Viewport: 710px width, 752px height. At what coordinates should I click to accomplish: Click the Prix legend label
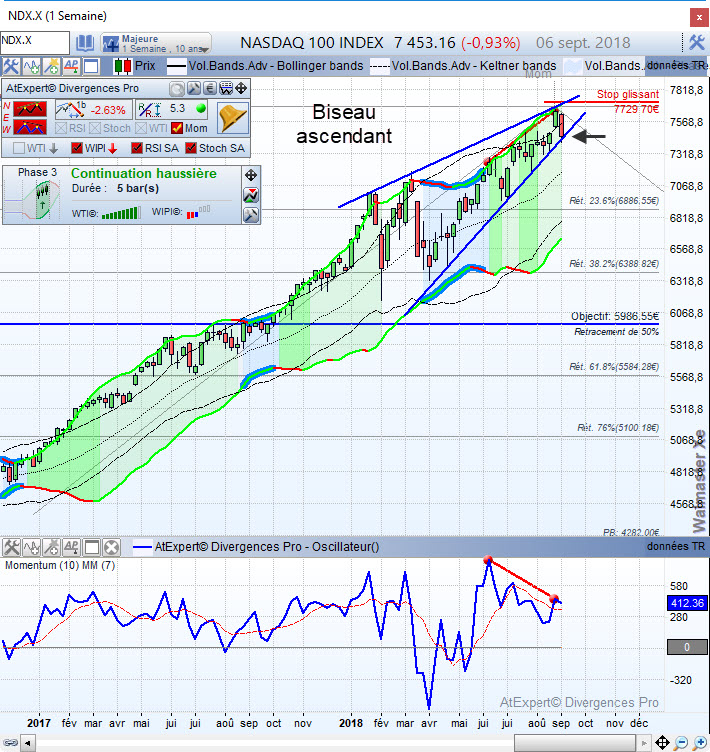click(145, 66)
